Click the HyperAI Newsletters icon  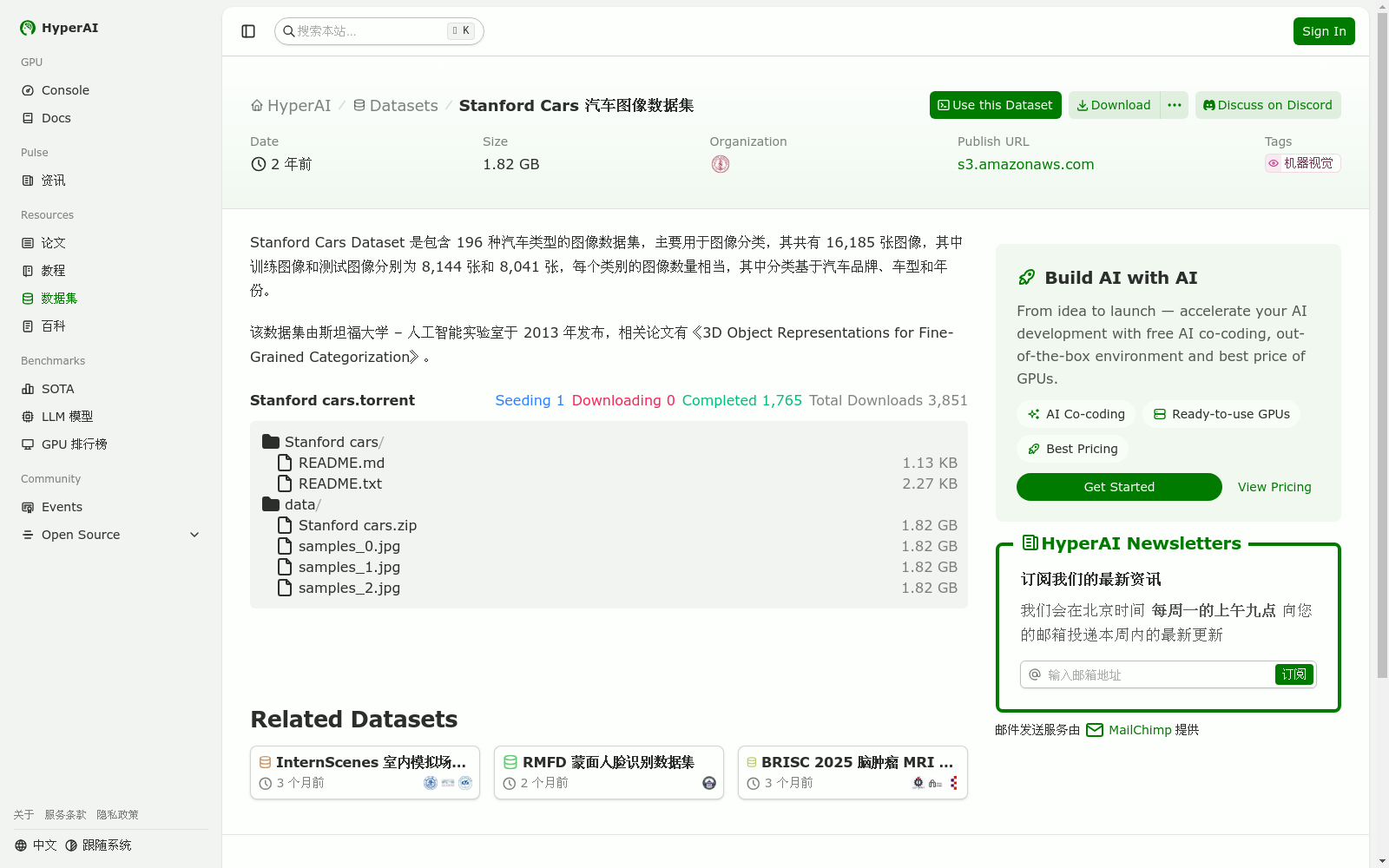tap(1030, 543)
